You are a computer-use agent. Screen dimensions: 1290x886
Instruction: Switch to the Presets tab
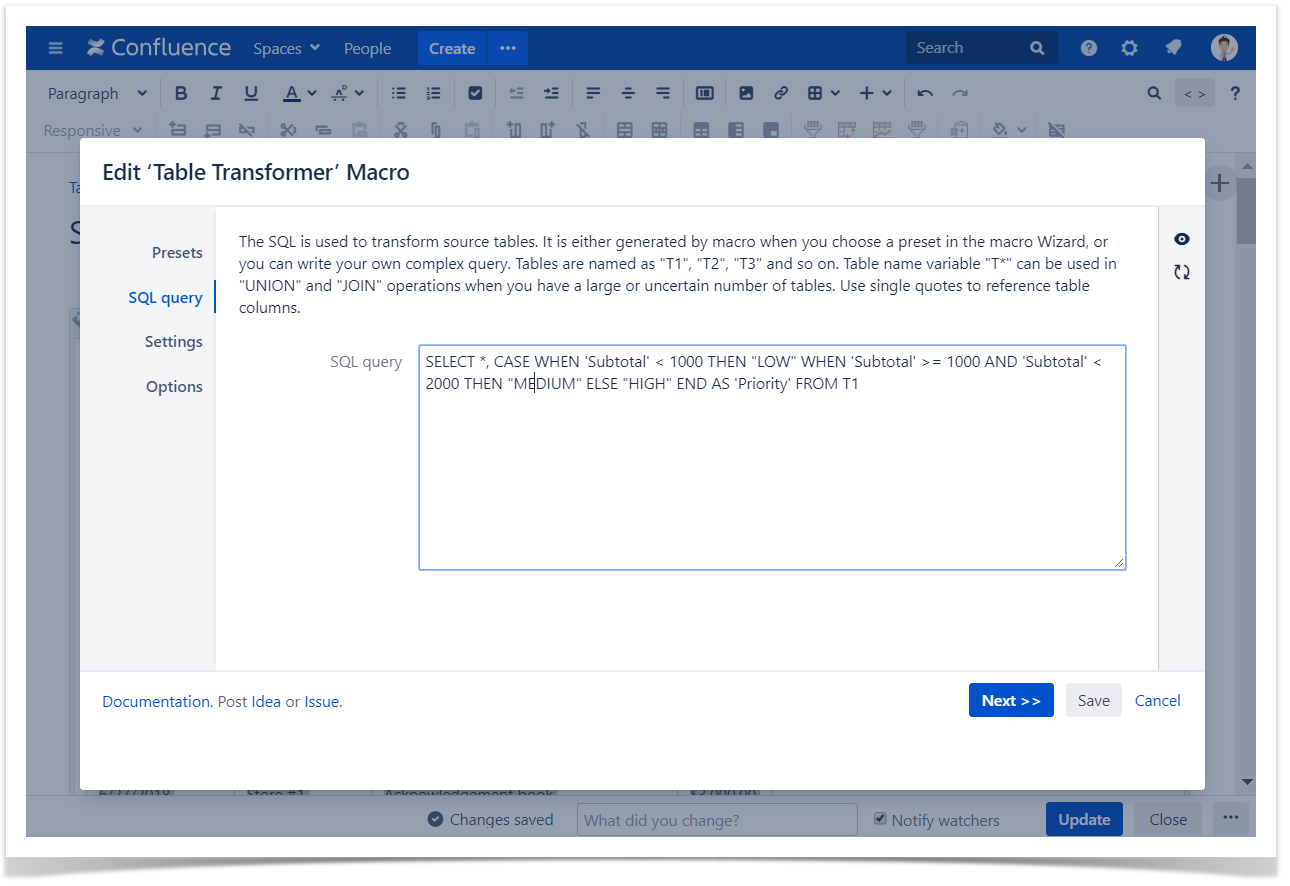[x=177, y=253]
